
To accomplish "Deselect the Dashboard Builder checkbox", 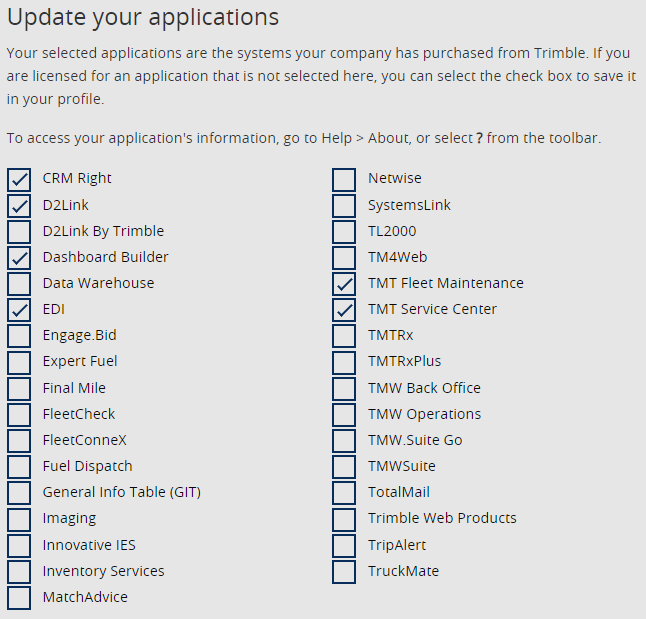I will pyautogui.click(x=19, y=257).
